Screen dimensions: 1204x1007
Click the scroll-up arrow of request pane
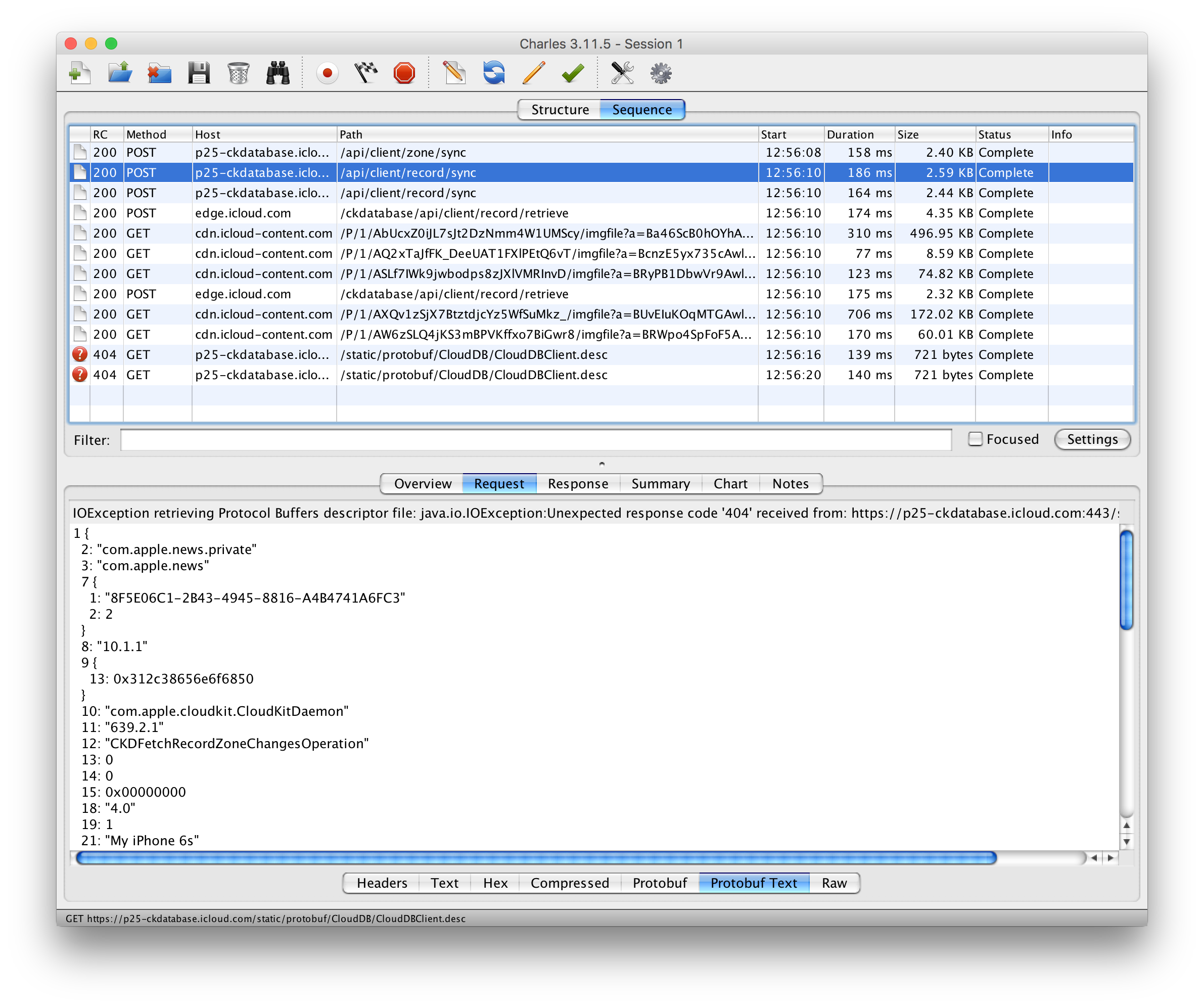(x=1126, y=825)
